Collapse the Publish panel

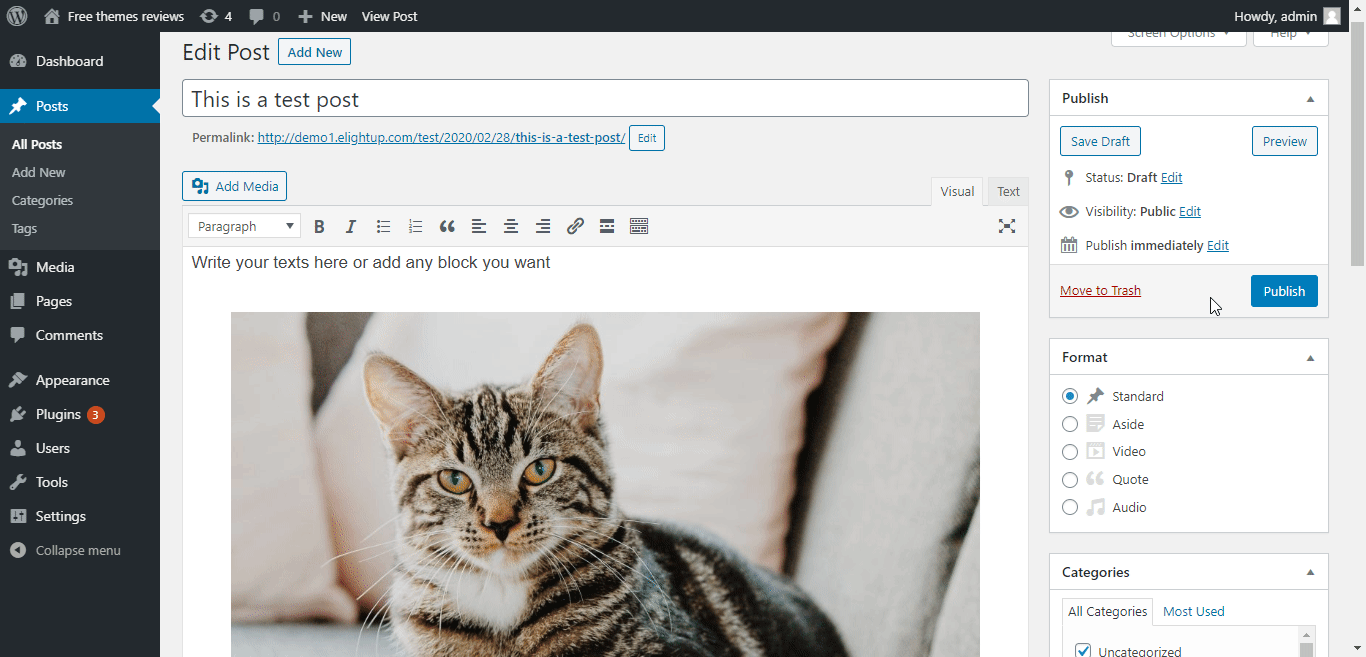click(x=1310, y=98)
